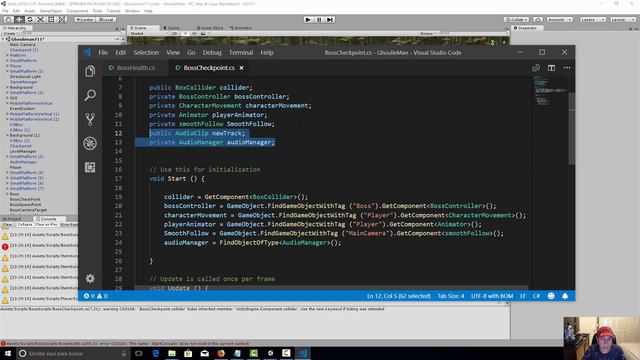Open the VS Code Source Control view
Image resolution: width=640 pixels, height=360 pixels.
[90, 119]
